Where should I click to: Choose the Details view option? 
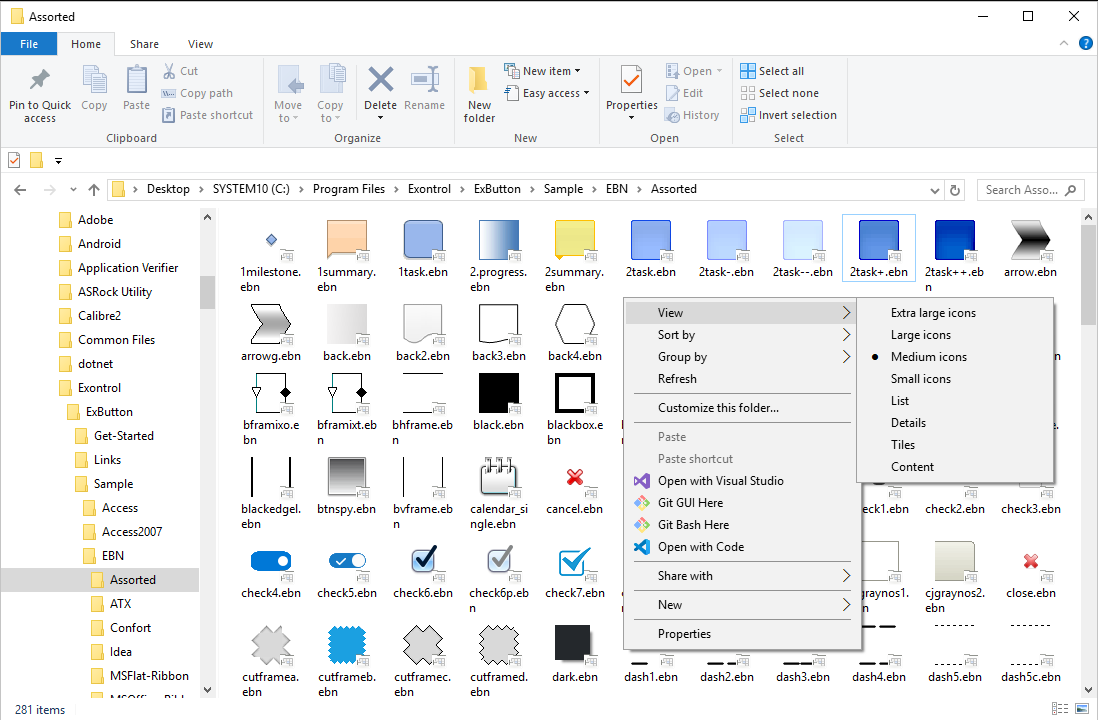pyautogui.click(x=908, y=423)
